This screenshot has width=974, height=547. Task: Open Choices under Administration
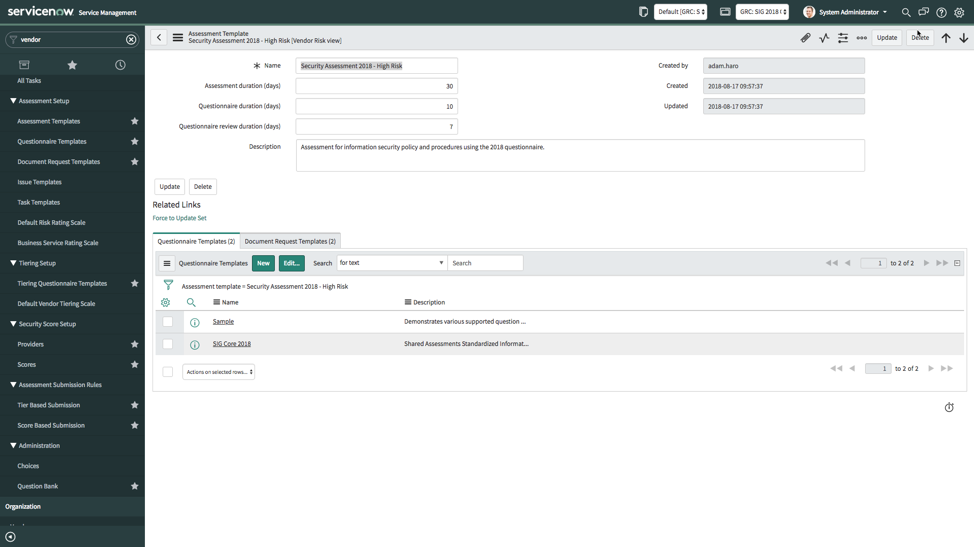(x=28, y=466)
